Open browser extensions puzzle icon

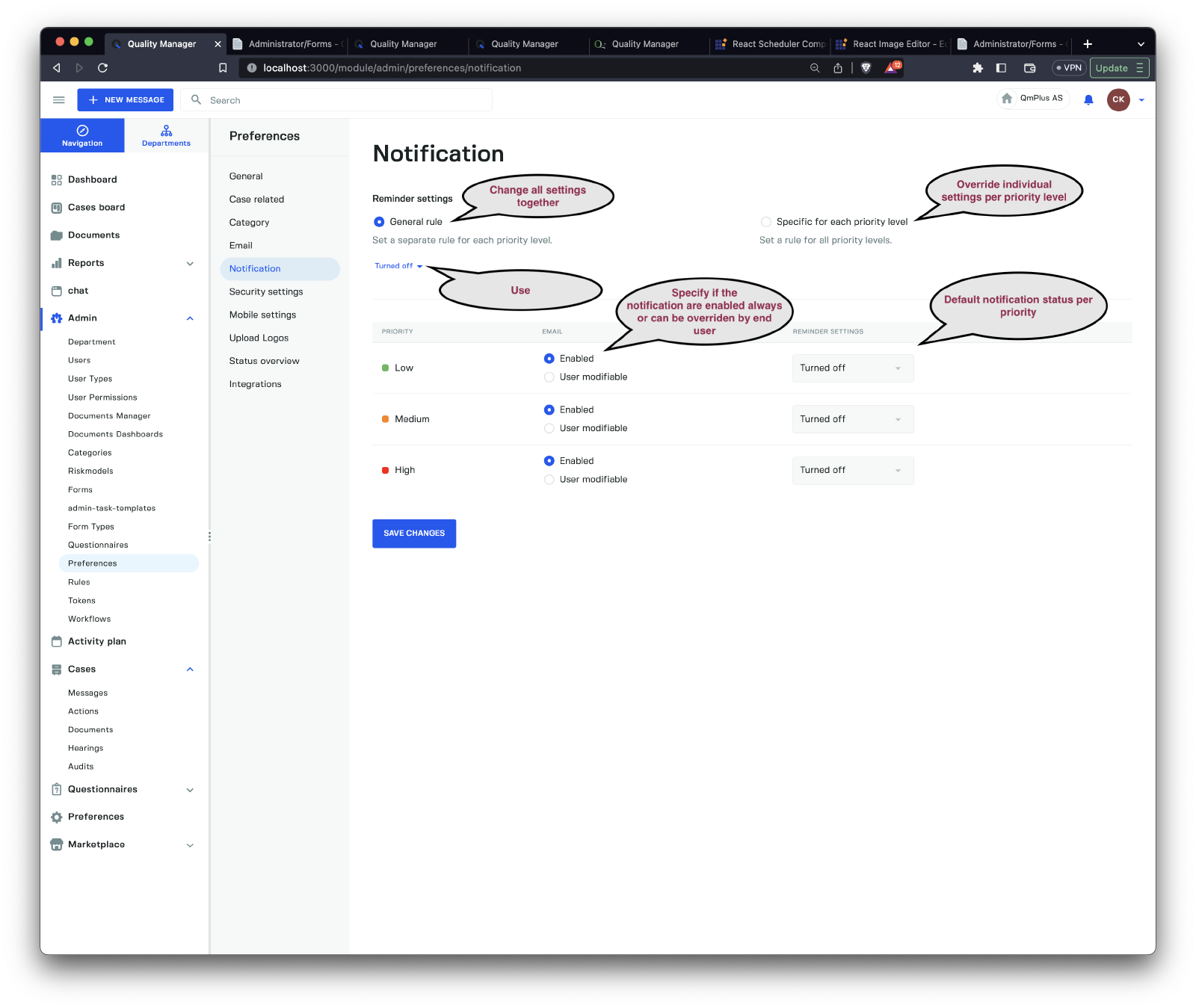pos(977,68)
